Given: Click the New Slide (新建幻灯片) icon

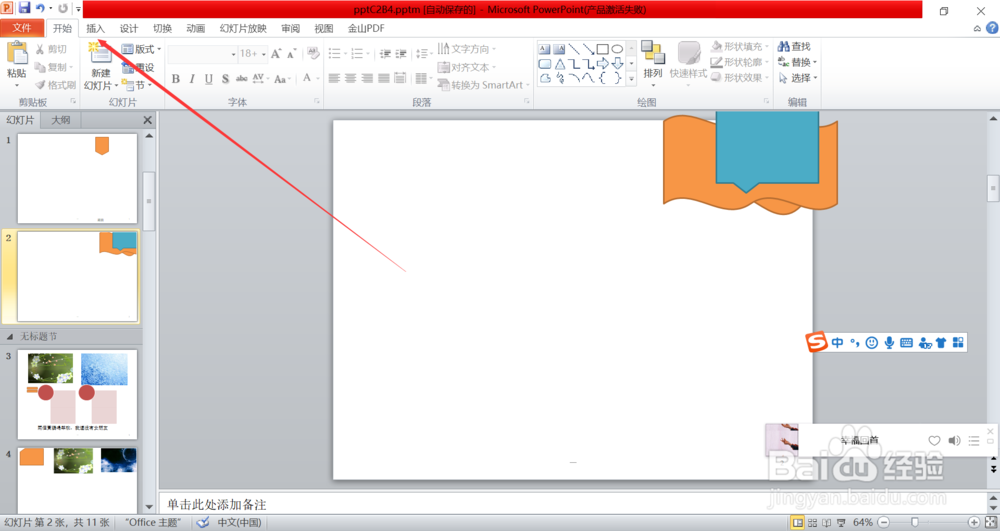Looking at the screenshot, I should (x=100, y=54).
